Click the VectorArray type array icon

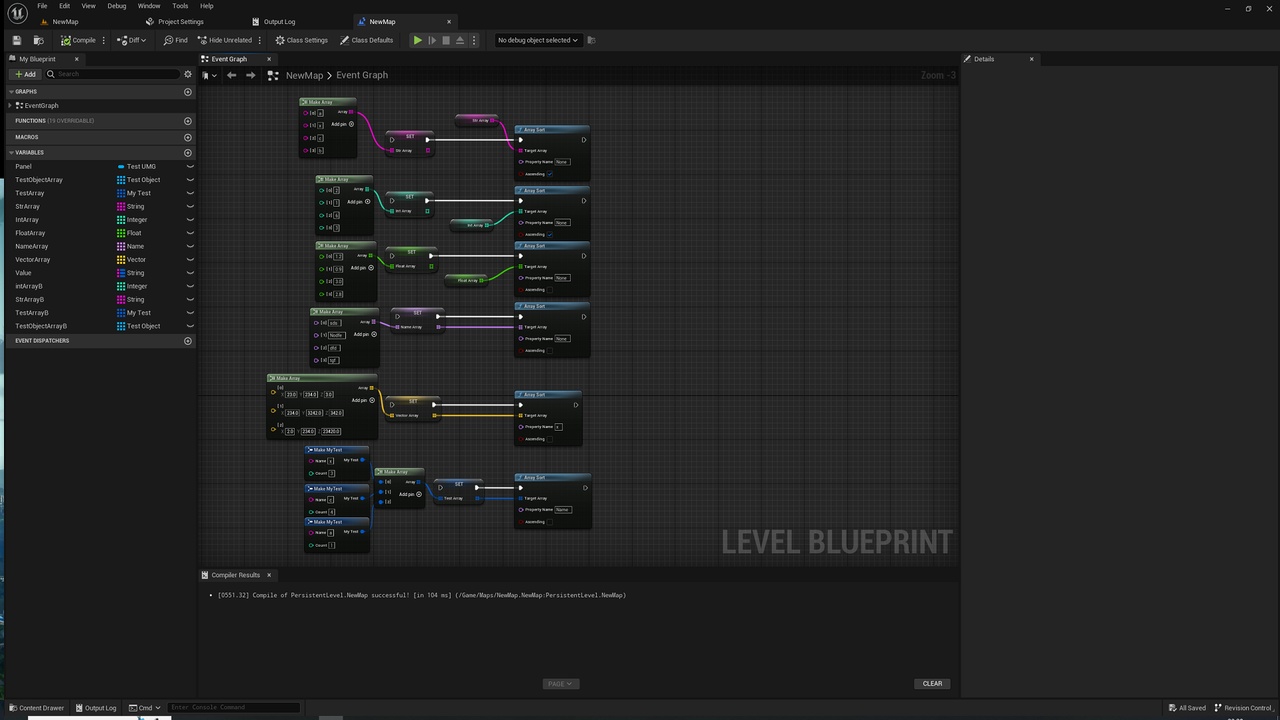[x=121, y=260]
